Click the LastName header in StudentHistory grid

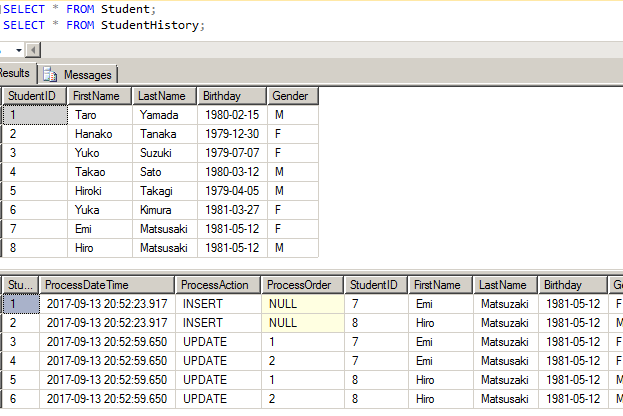(506, 285)
